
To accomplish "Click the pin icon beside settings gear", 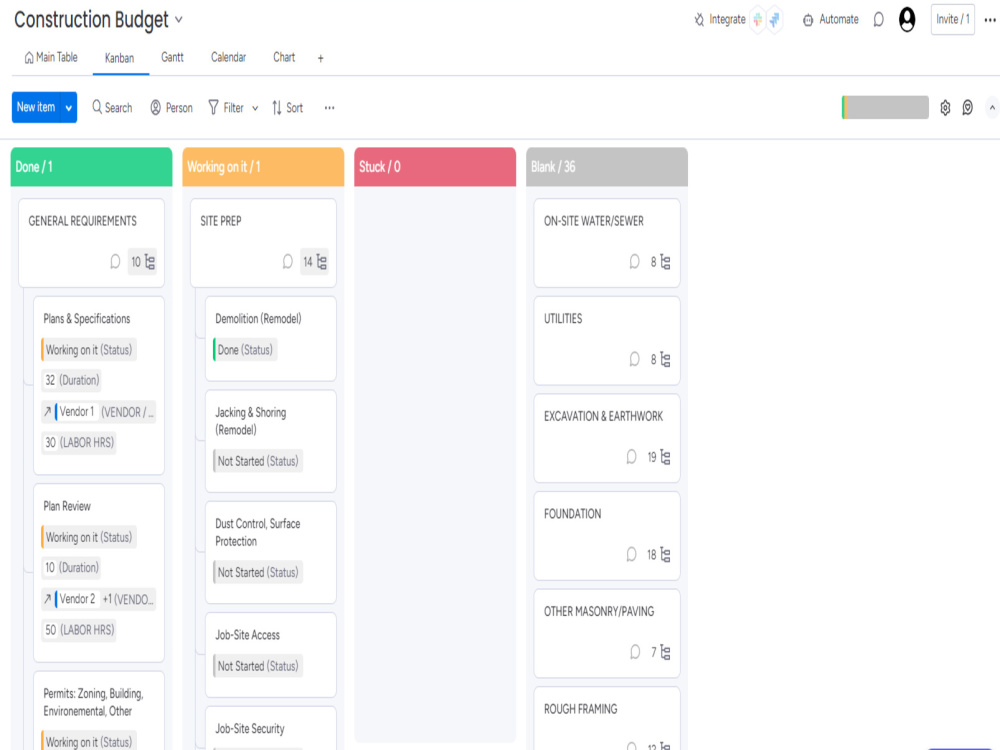I will (x=967, y=108).
